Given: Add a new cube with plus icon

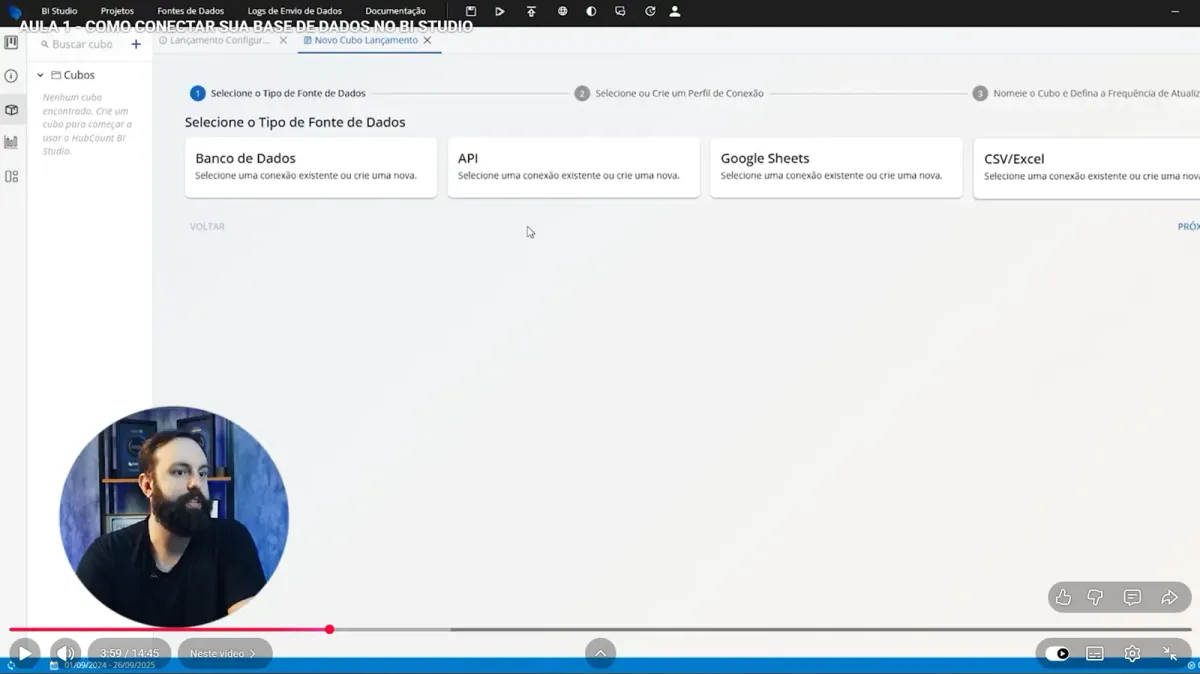Looking at the screenshot, I should (136, 44).
